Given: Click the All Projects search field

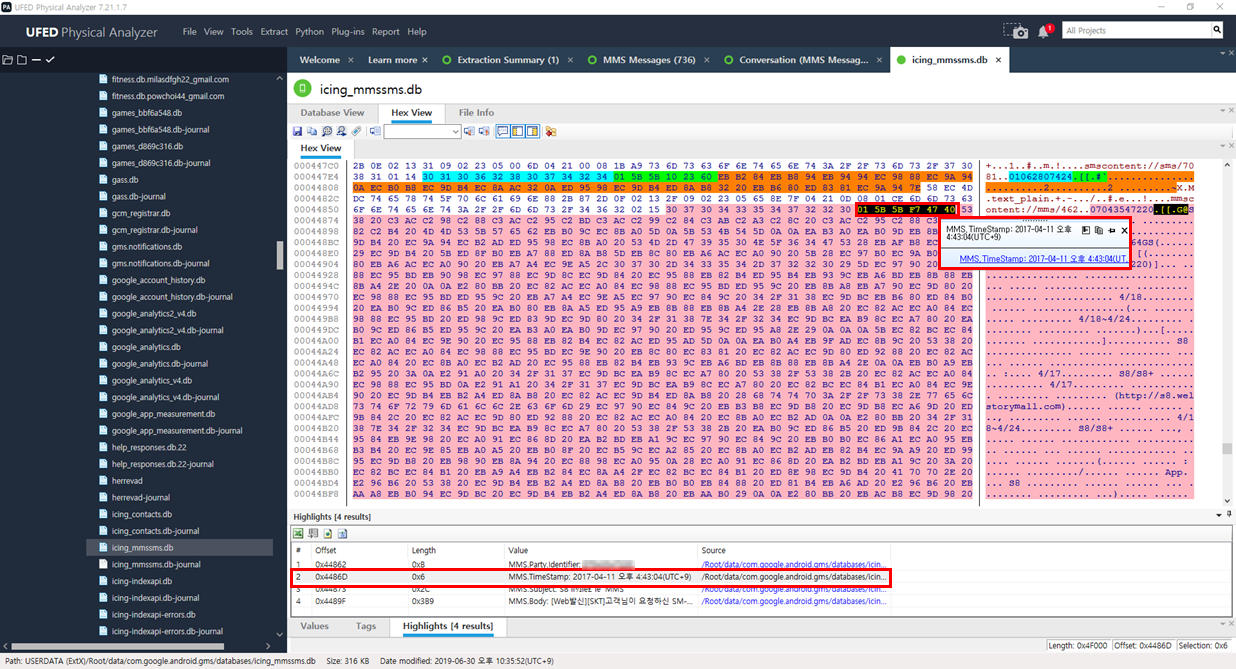Looking at the screenshot, I should point(1136,30).
